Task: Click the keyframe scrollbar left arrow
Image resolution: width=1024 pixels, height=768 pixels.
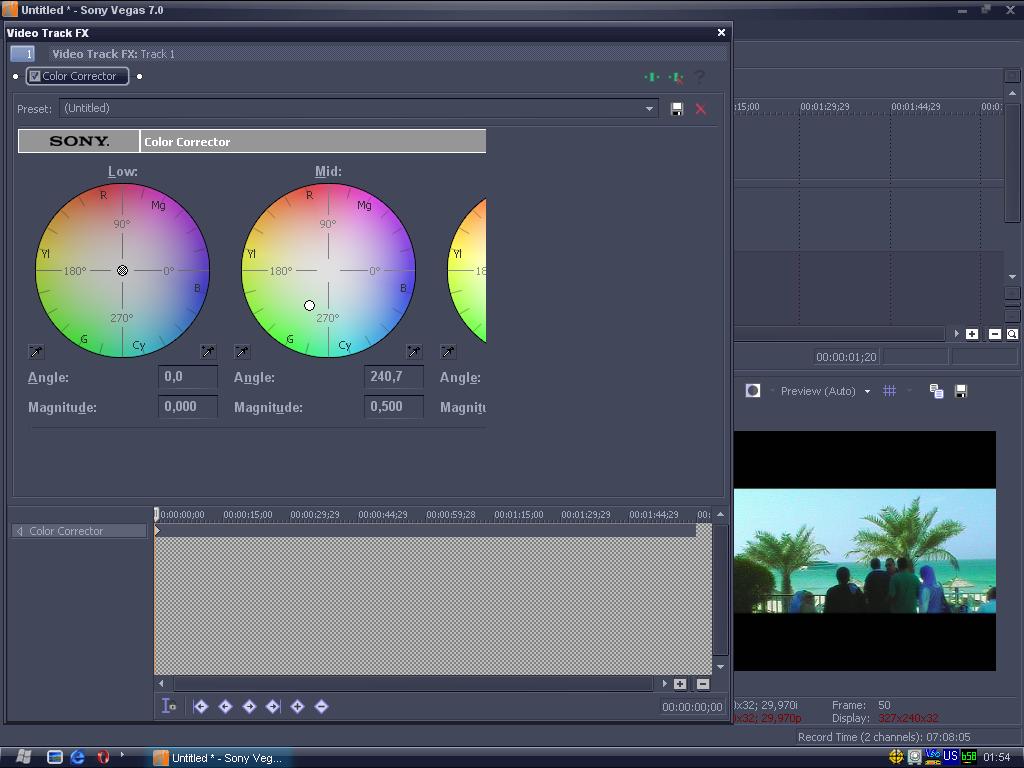Action: click(161, 684)
